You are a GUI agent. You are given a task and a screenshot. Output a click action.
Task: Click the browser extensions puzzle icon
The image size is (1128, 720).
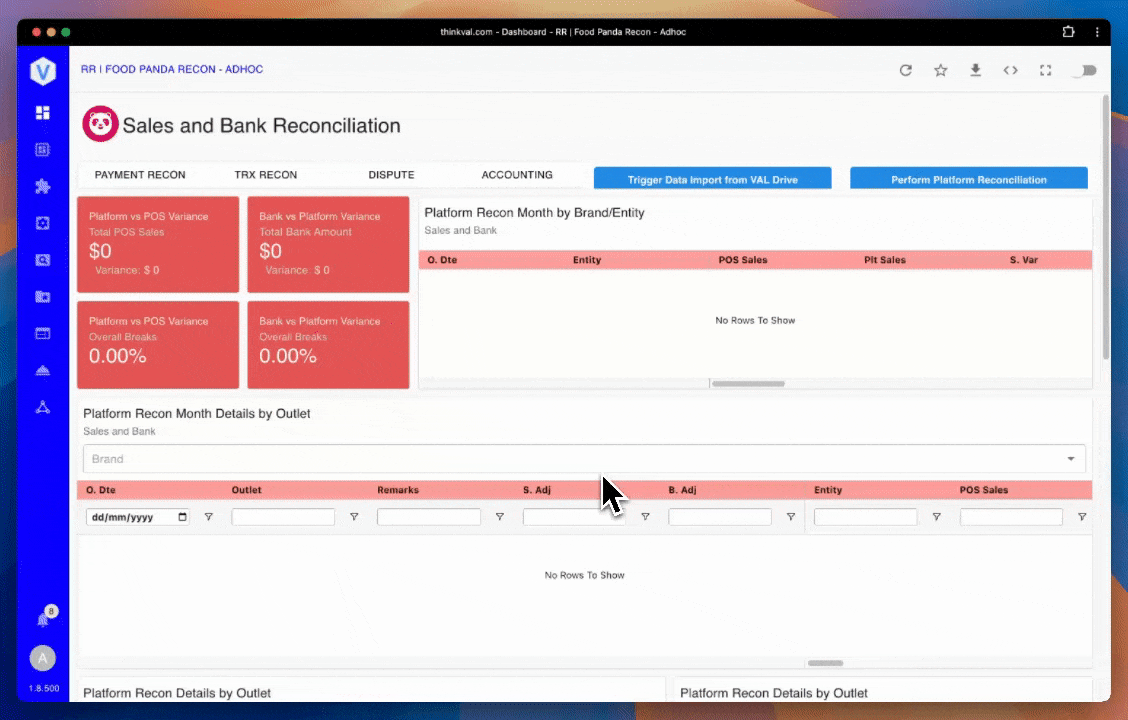[x=1068, y=32]
